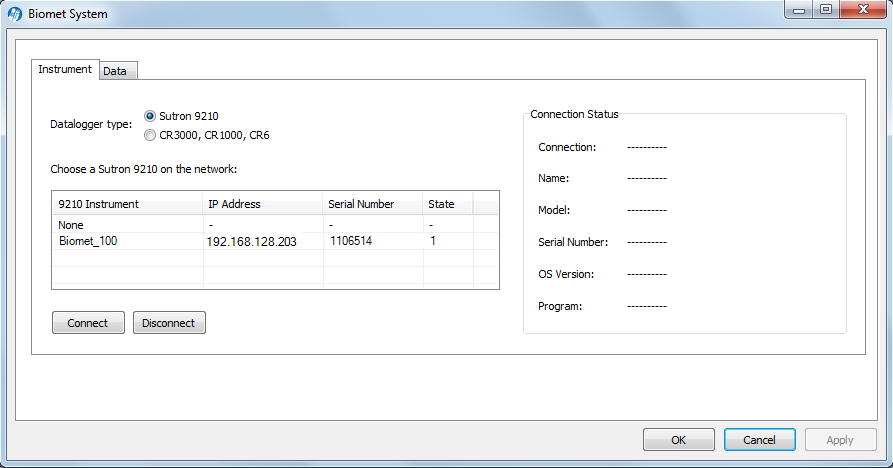Click the State column header

pyautogui.click(x=448, y=204)
